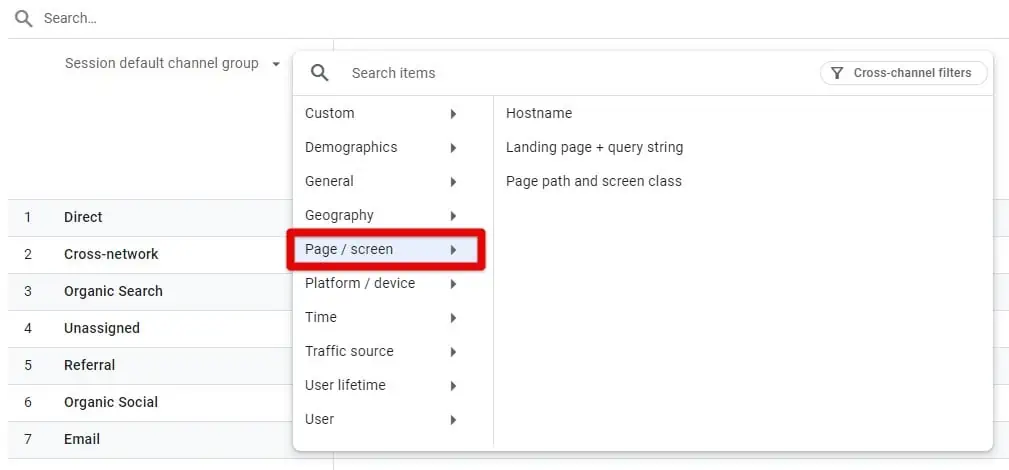Select Landing page + query string
Viewport: 1009px width, 470px height.
(594, 147)
